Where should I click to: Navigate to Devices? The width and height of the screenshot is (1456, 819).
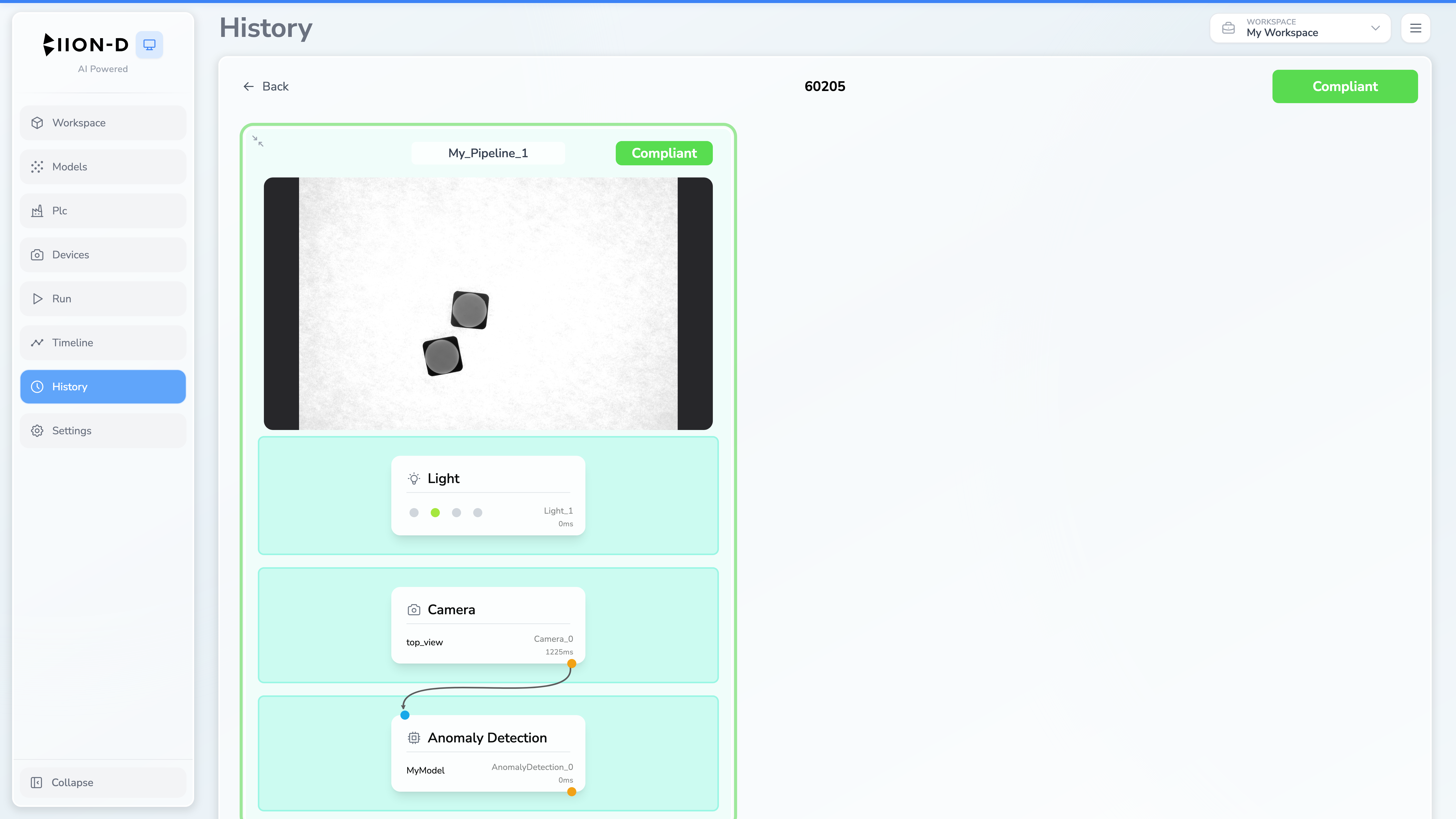point(103,255)
